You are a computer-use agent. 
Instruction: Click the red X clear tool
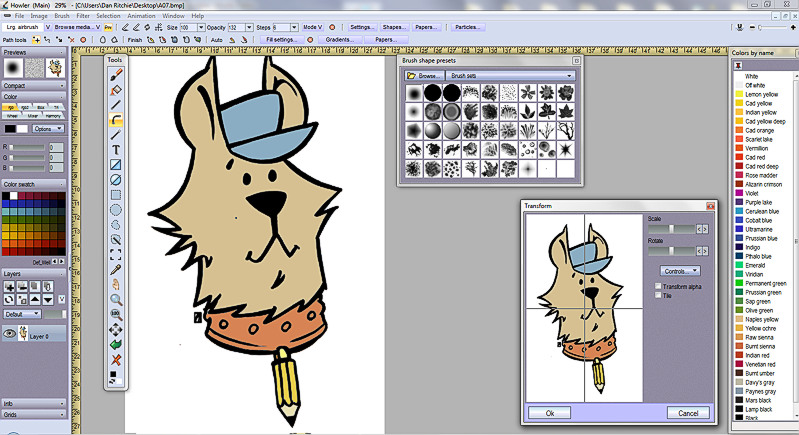coord(116,360)
